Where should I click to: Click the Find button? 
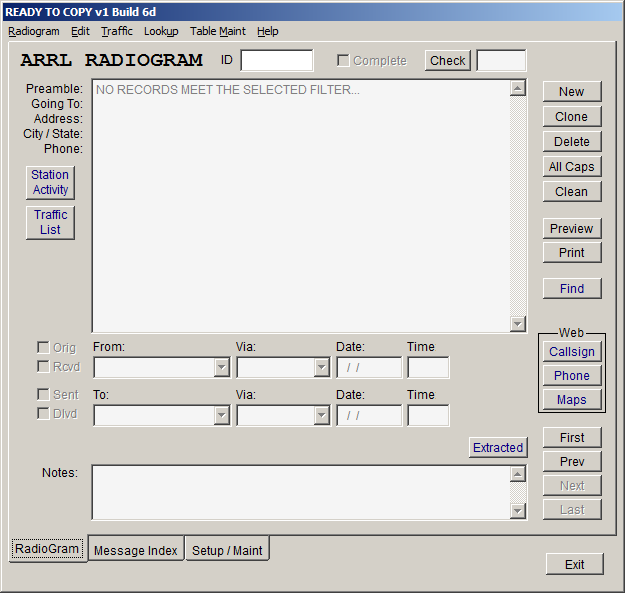click(572, 289)
